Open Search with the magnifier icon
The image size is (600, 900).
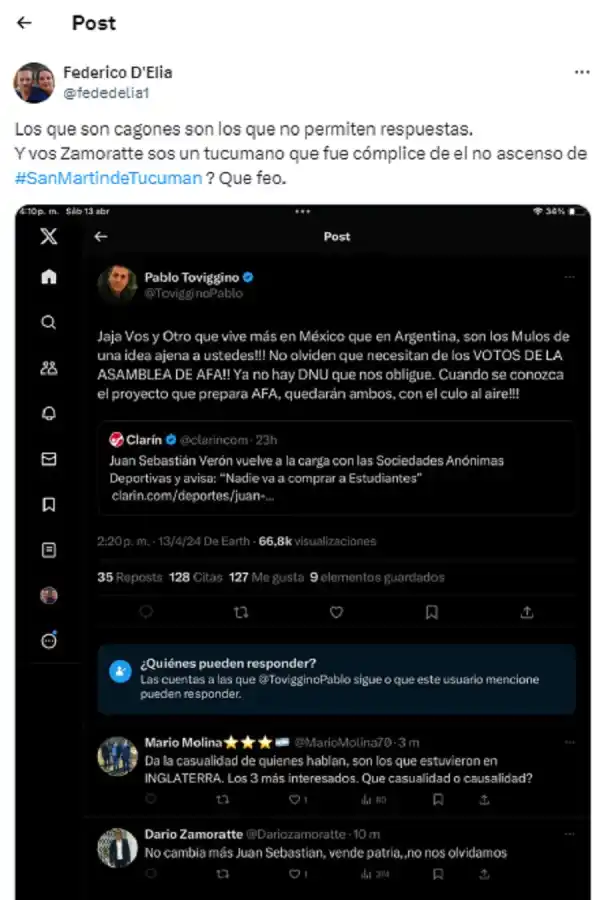pos(49,323)
